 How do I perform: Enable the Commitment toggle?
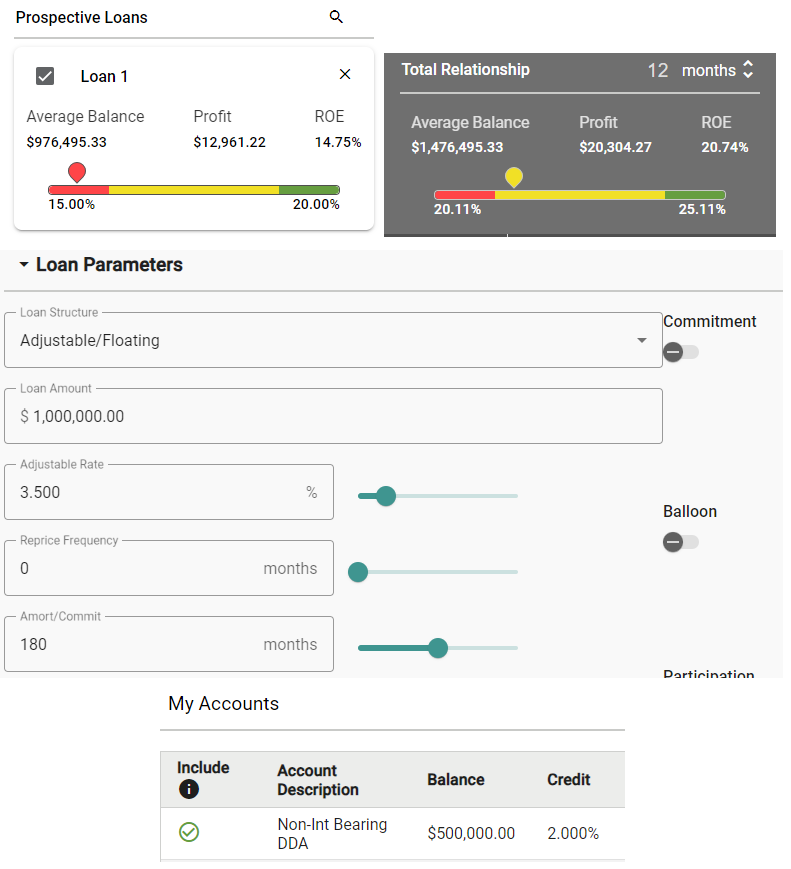click(x=681, y=352)
